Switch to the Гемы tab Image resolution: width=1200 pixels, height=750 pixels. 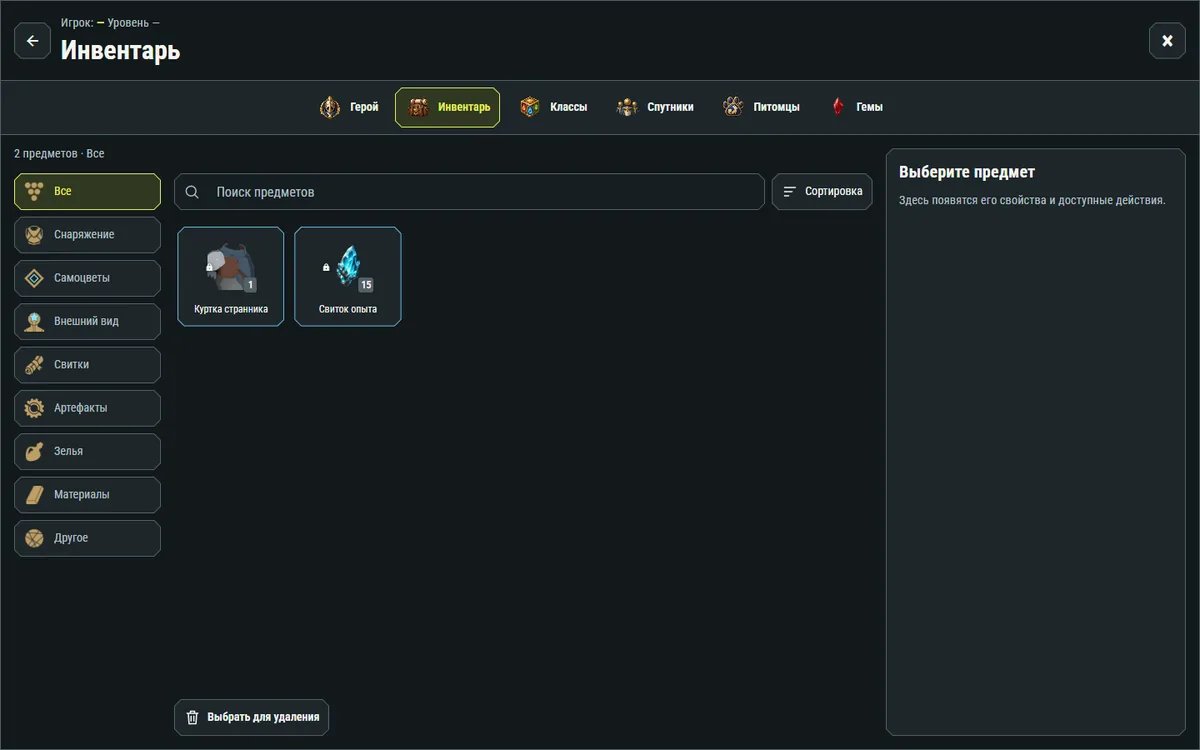[856, 107]
